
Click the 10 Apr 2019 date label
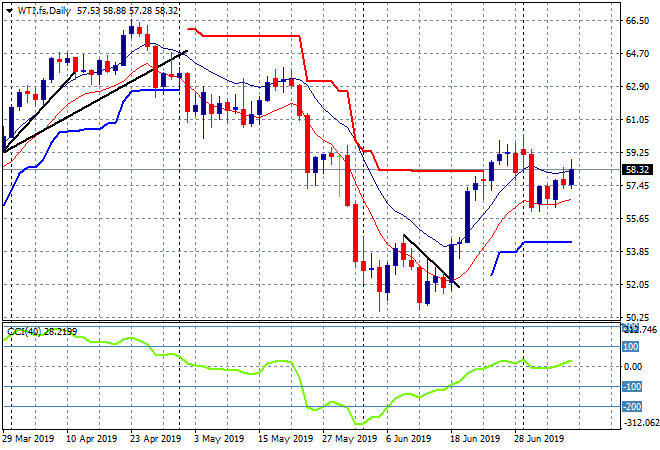click(x=91, y=439)
